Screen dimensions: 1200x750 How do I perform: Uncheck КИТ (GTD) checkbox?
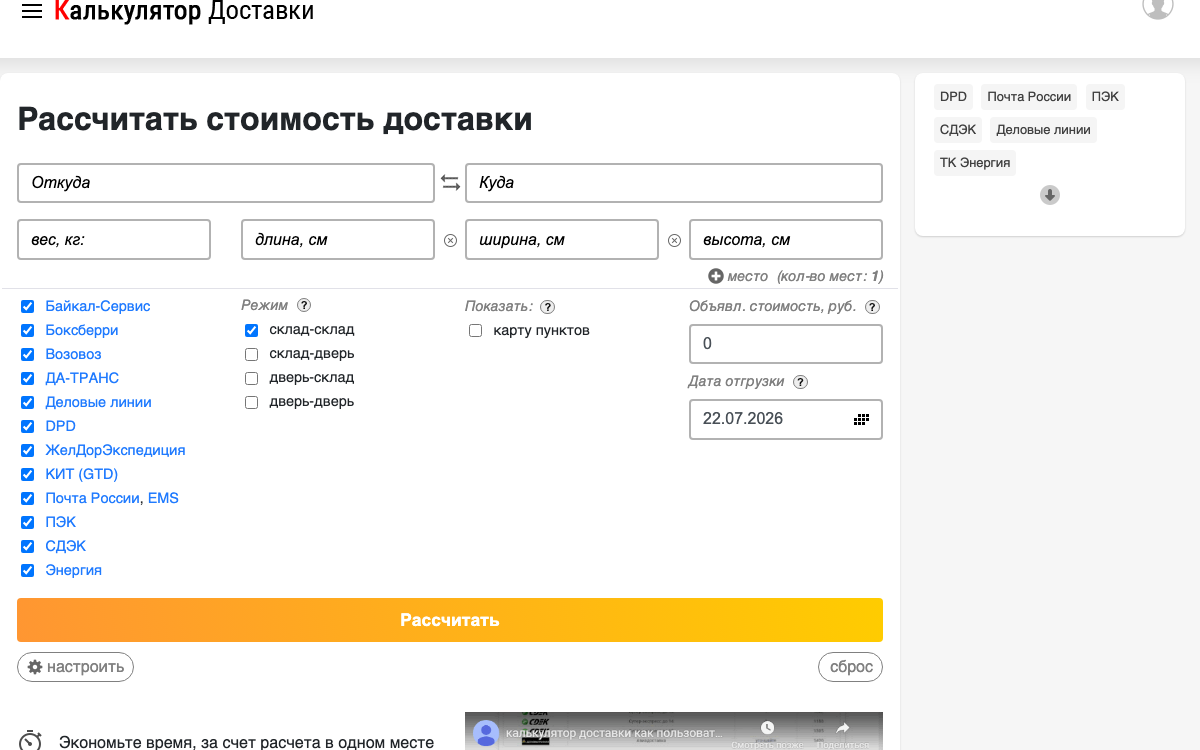[28, 474]
